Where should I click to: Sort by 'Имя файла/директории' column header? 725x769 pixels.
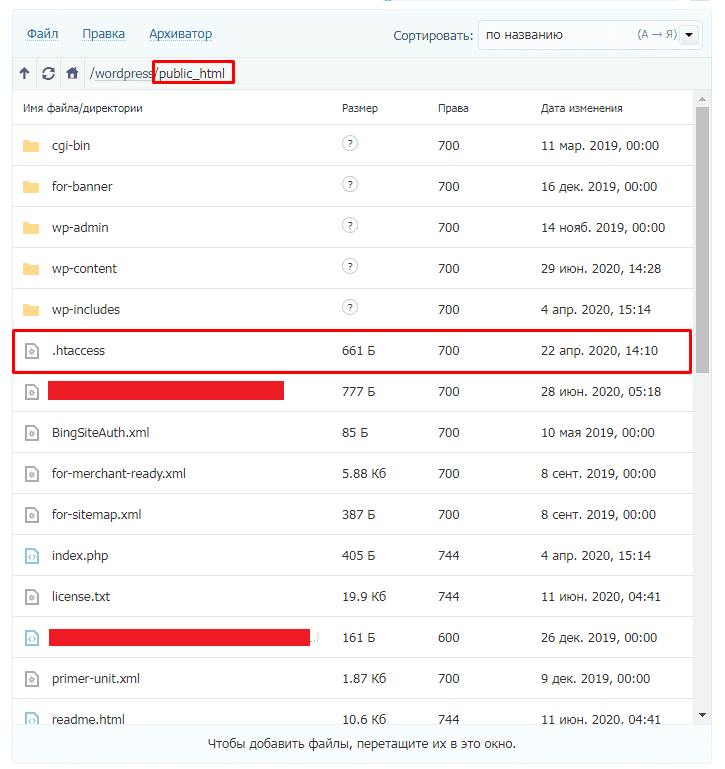83,108
